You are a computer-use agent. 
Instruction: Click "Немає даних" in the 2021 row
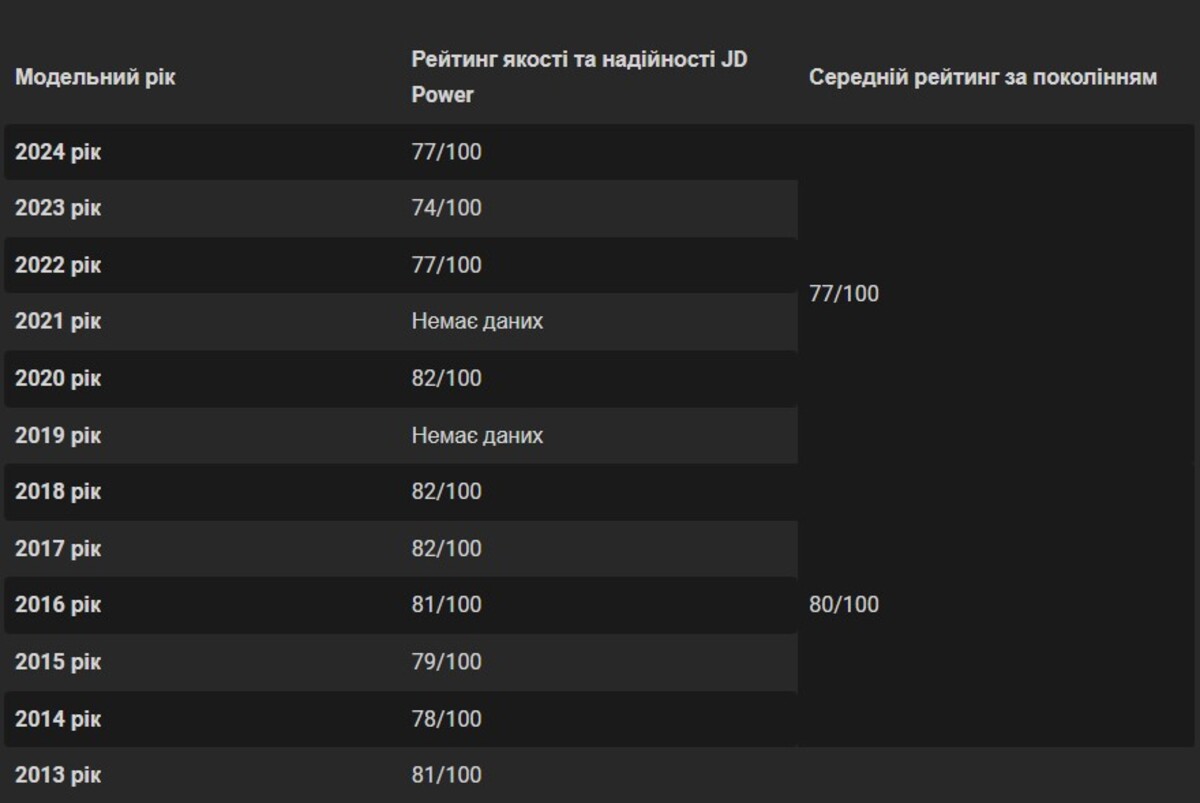pyautogui.click(x=477, y=321)
